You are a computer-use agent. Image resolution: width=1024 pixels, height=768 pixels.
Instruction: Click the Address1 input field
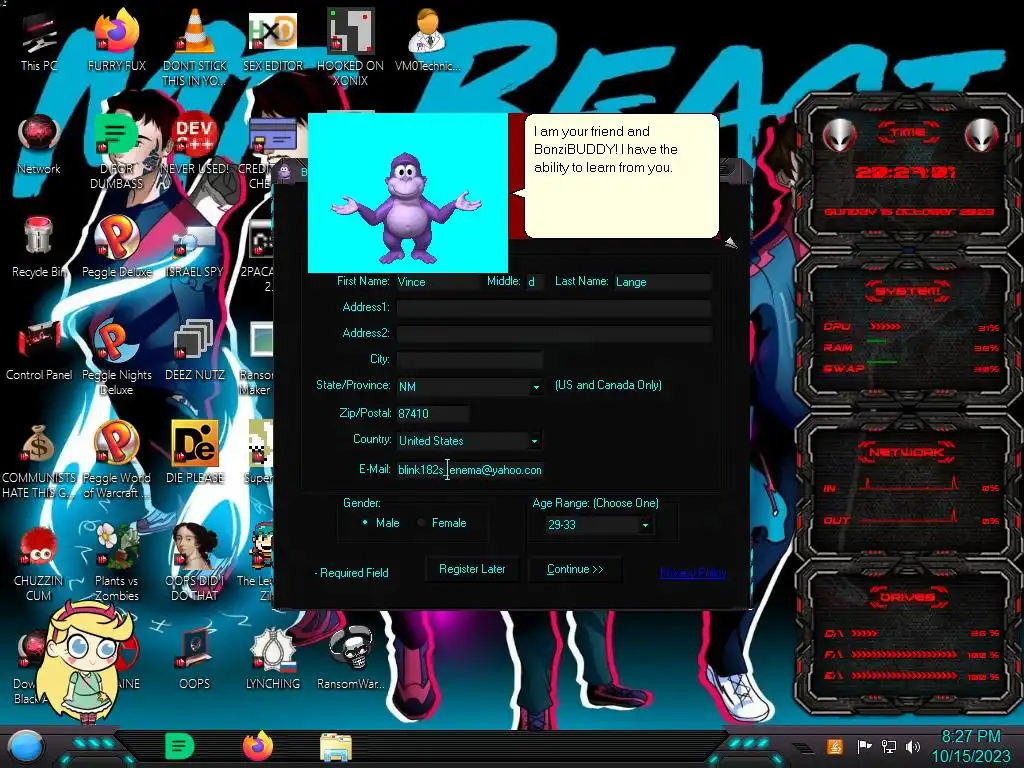[x=554, y=308]
